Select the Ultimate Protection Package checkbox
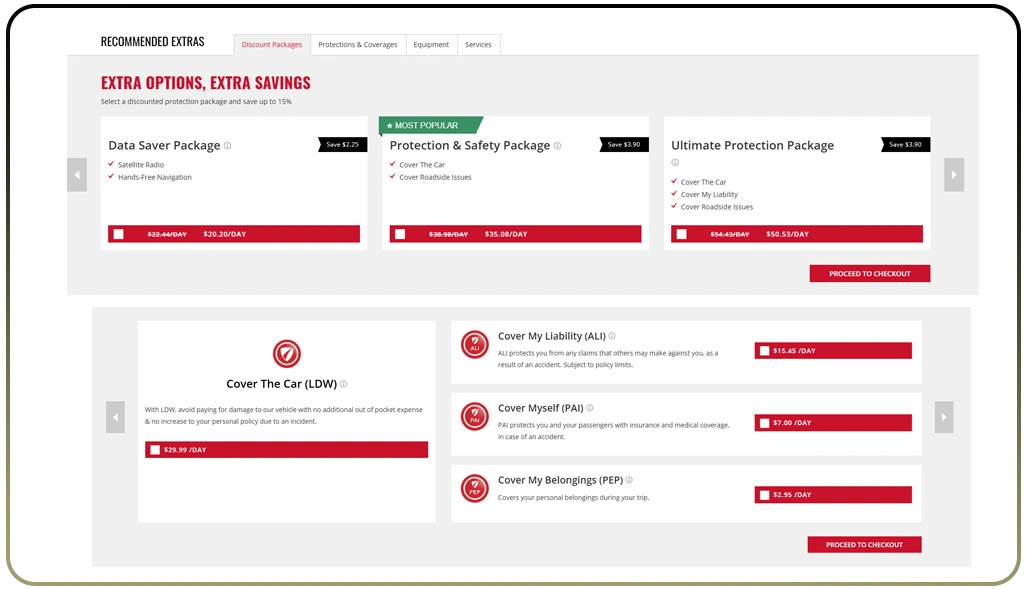The height and width of the screenshot is (589, 1026). [682, 234]
